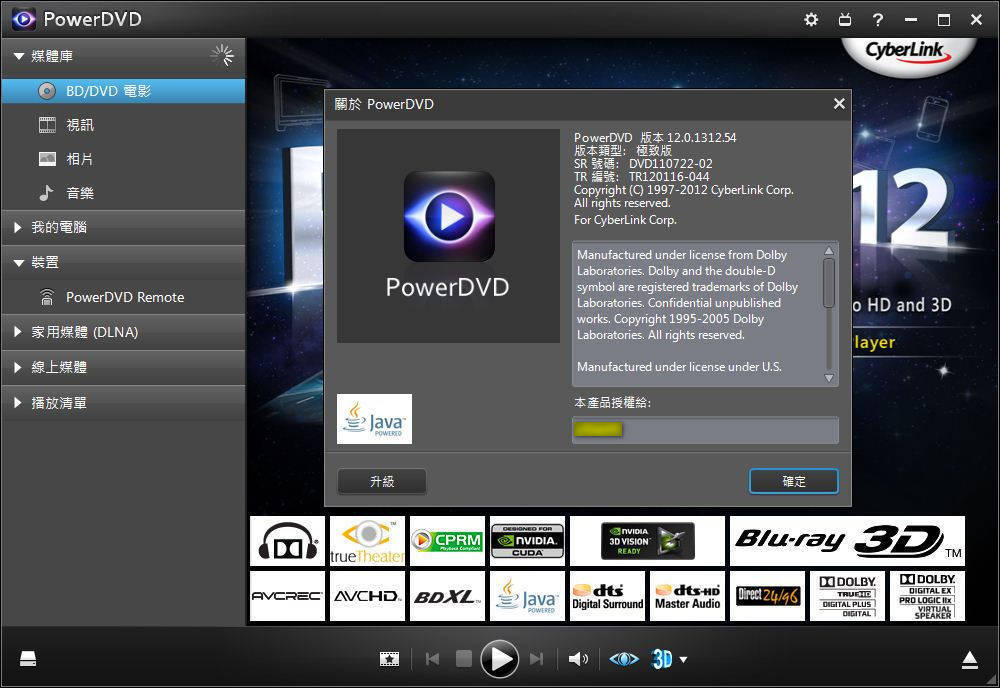Viewport: 1000px width, 688px height.
Task: Click scroll up arrow in license text
Action: (x=829, y=251)
